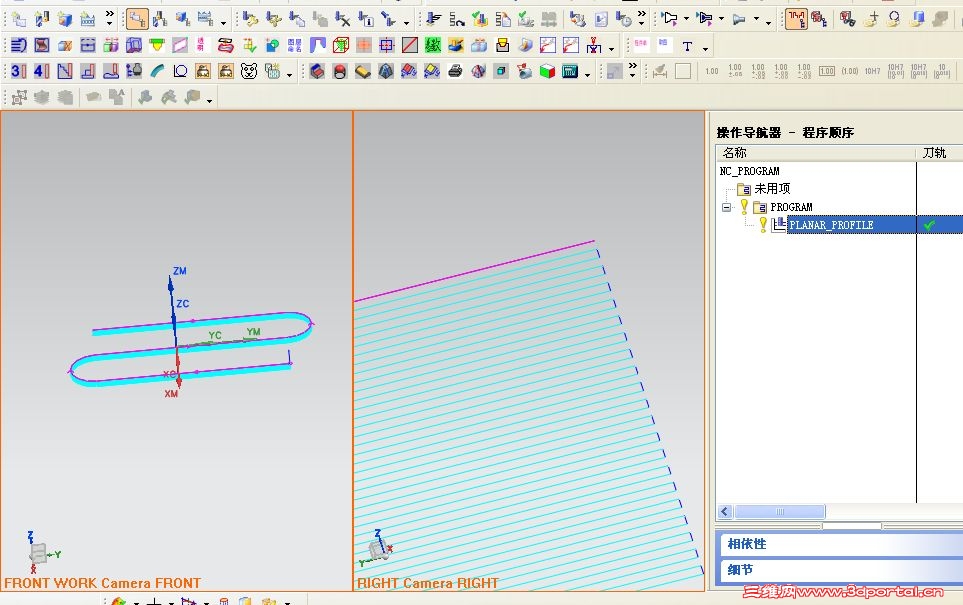The height and width of the screenshot is (605, 963).
Task: Click the blue '3' with red bar icon
Action: pyautogui.click(x=19, y=71)
